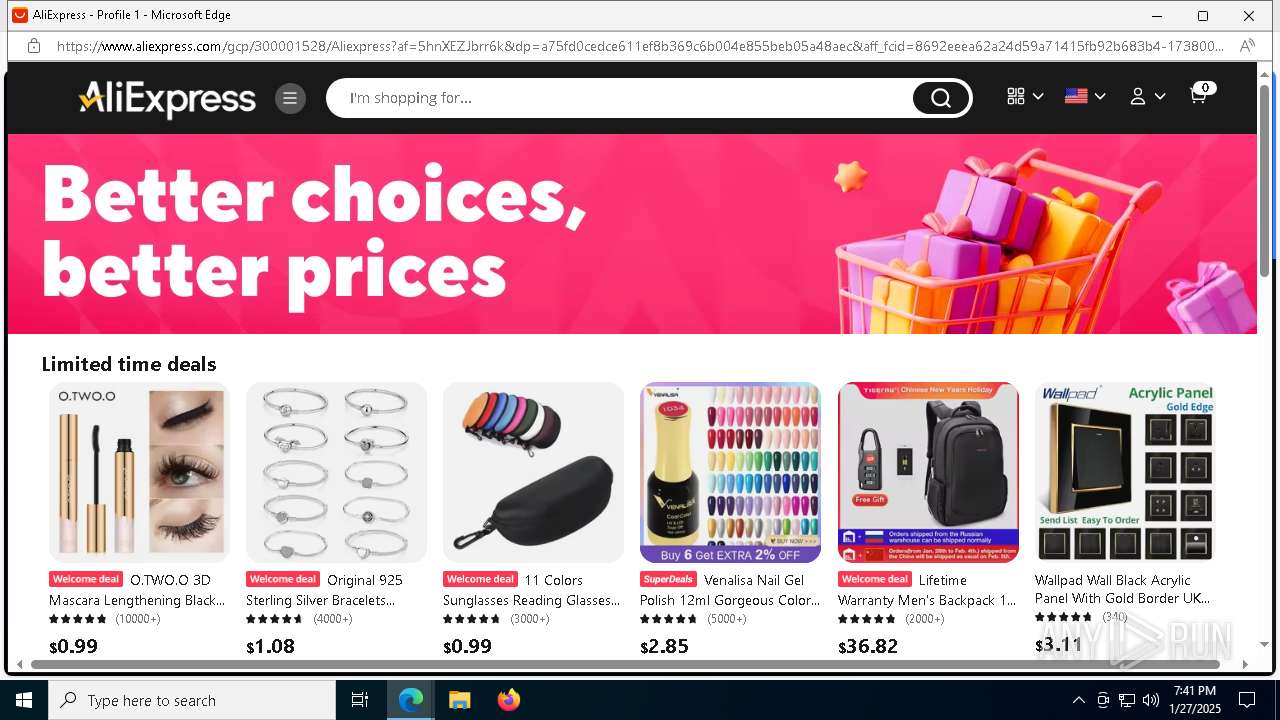Image resolution: width=1280 pixels, height=720 pixels.
Task: Select the men's backpack product image
Action: [928, 472]
